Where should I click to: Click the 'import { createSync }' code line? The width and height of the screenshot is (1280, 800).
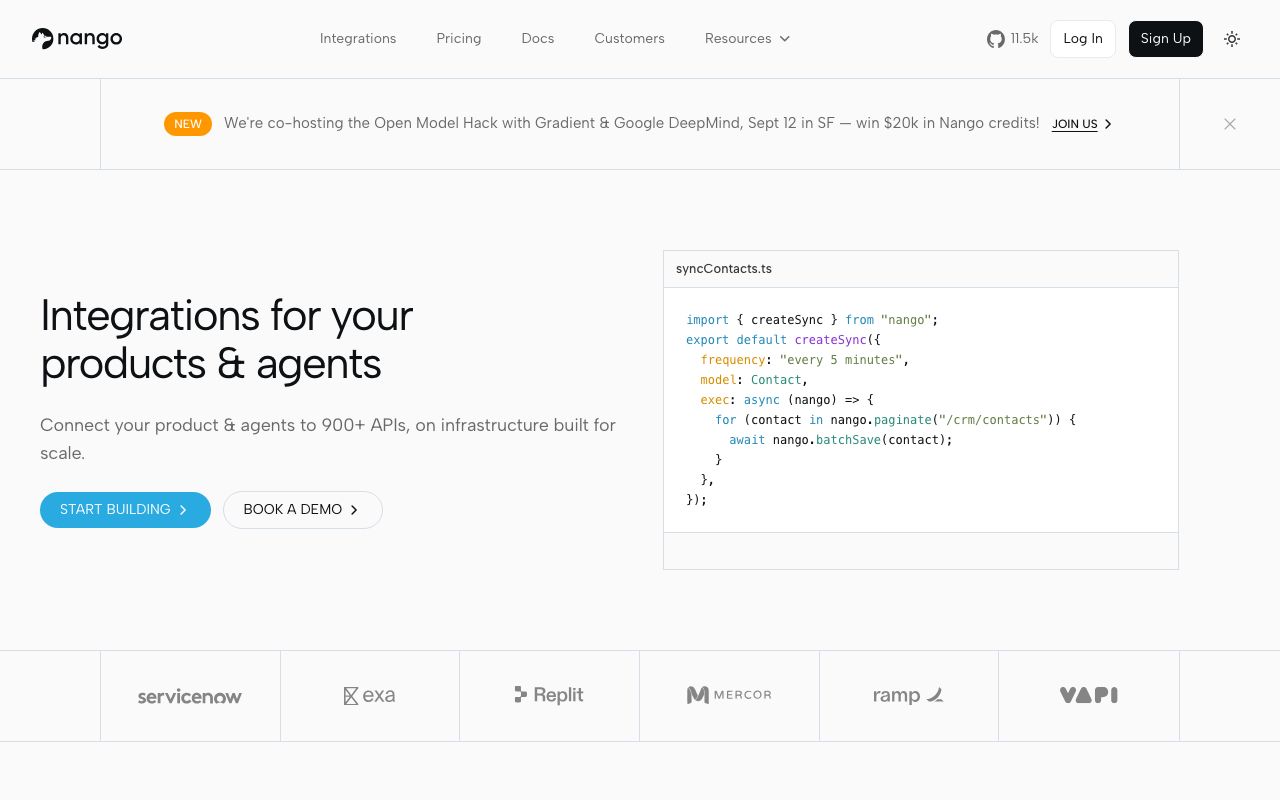click(812, 320)
